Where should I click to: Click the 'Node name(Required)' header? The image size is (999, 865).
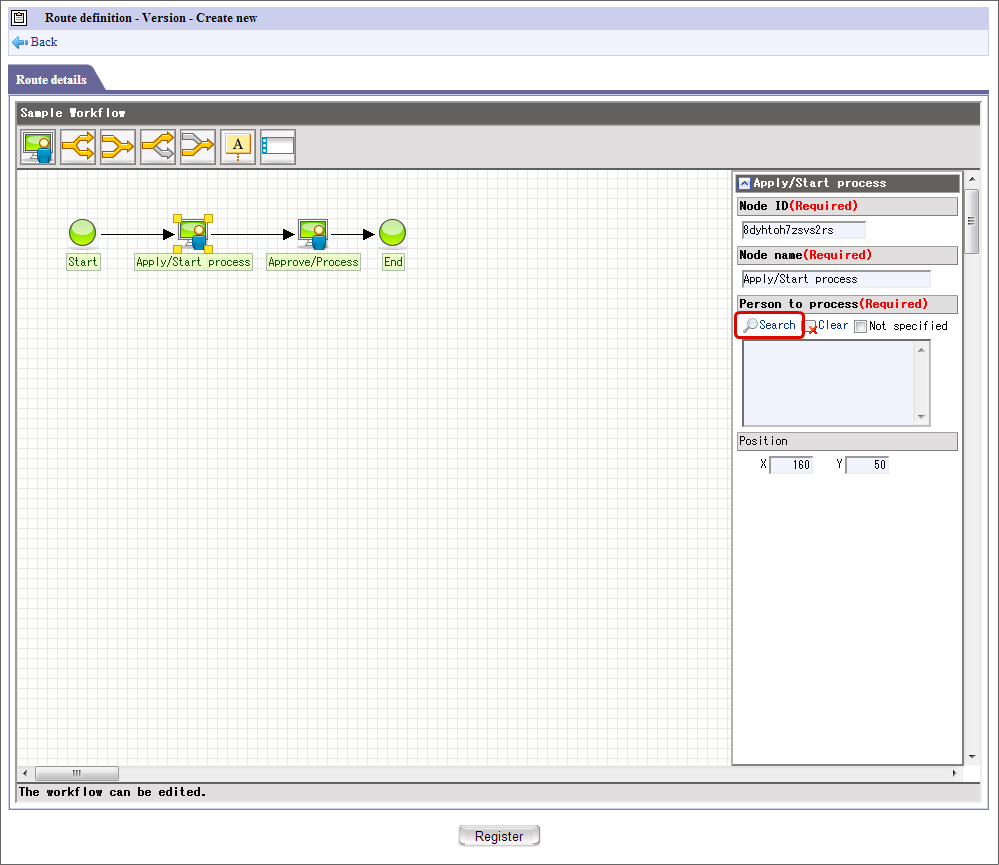tap(847, 255)
